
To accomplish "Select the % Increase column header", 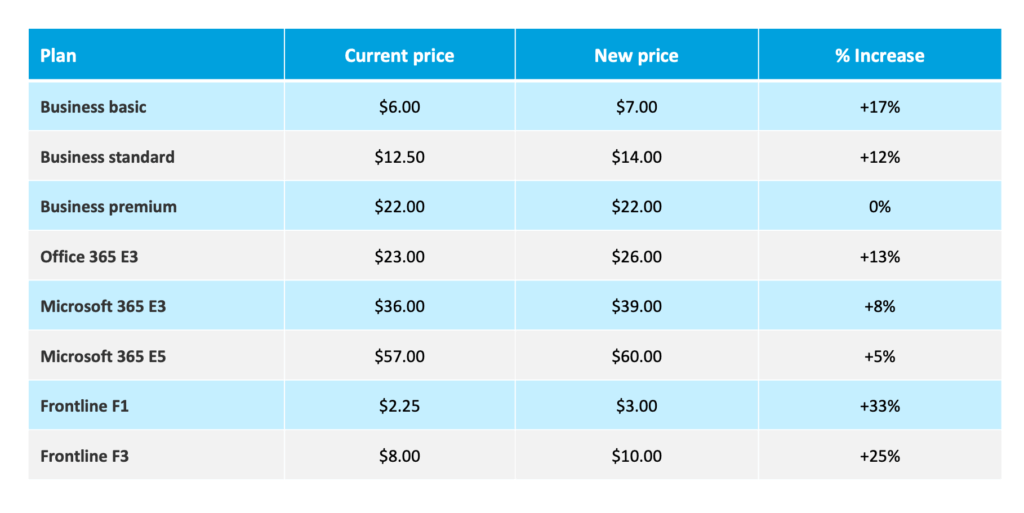I will click(879, 56).
